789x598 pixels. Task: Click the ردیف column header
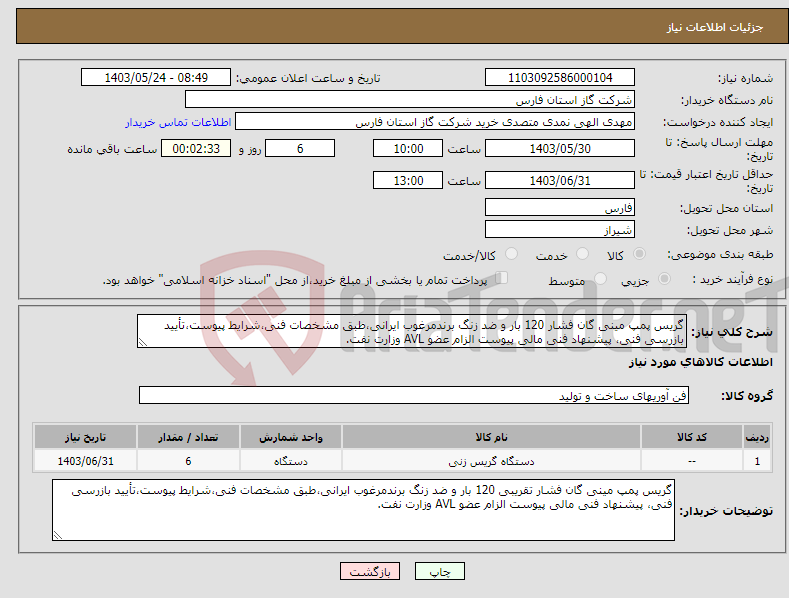pos(757,437)
